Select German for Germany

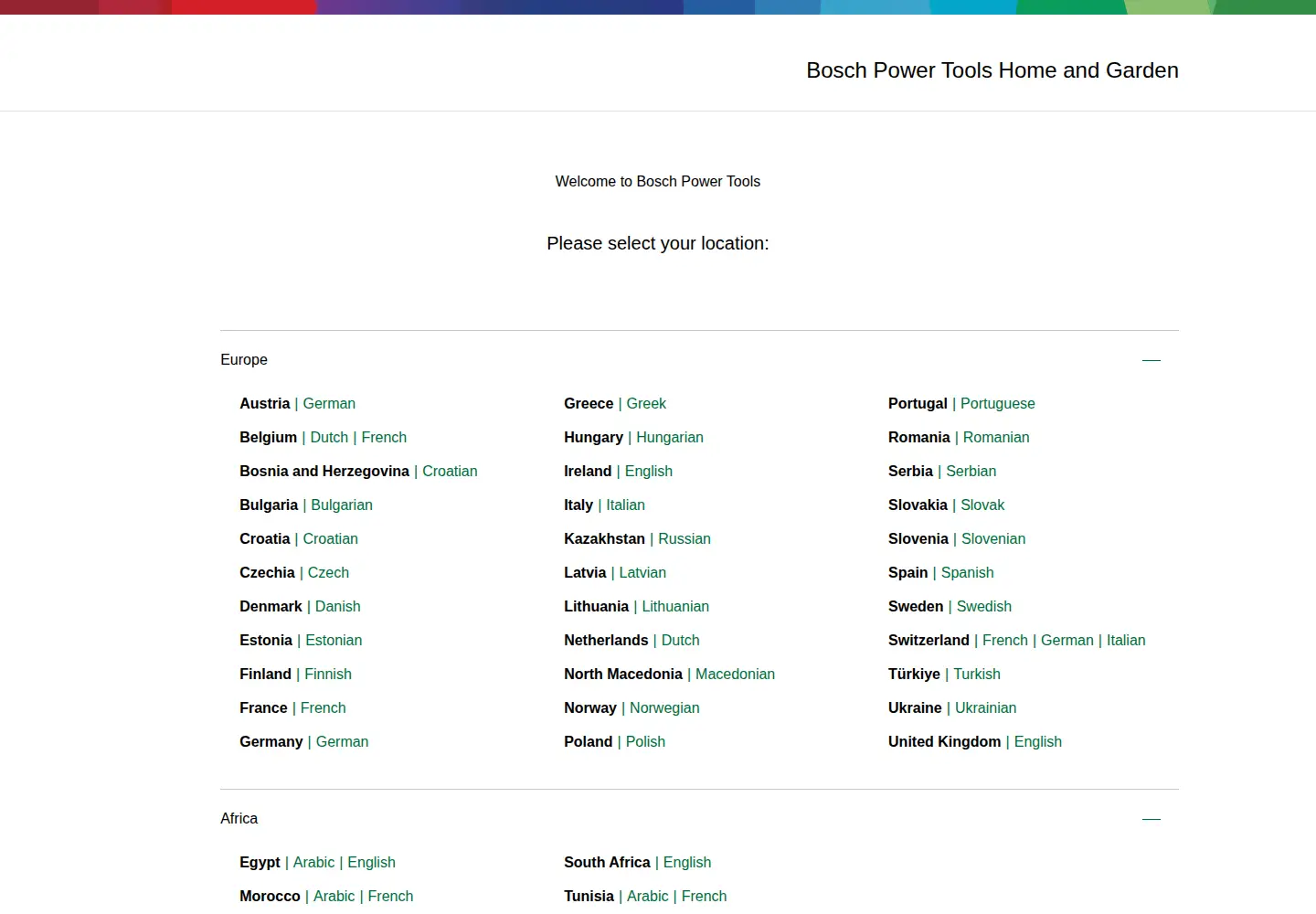coord(342,742)
